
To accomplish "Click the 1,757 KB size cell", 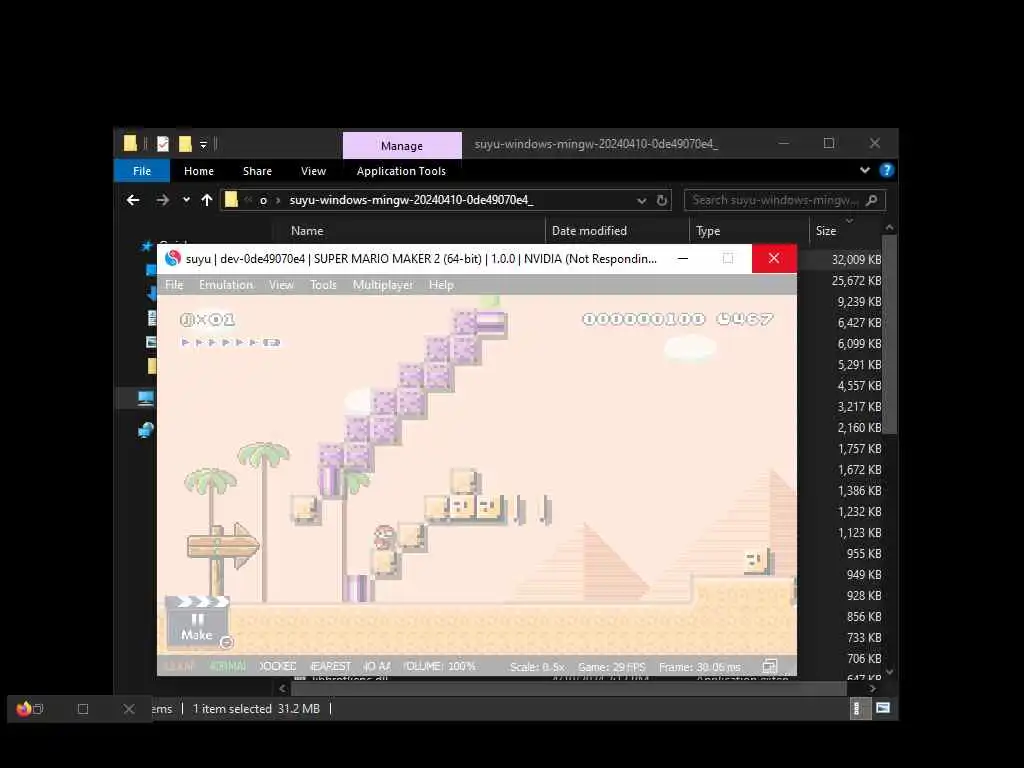I will [x=859, y=449].
